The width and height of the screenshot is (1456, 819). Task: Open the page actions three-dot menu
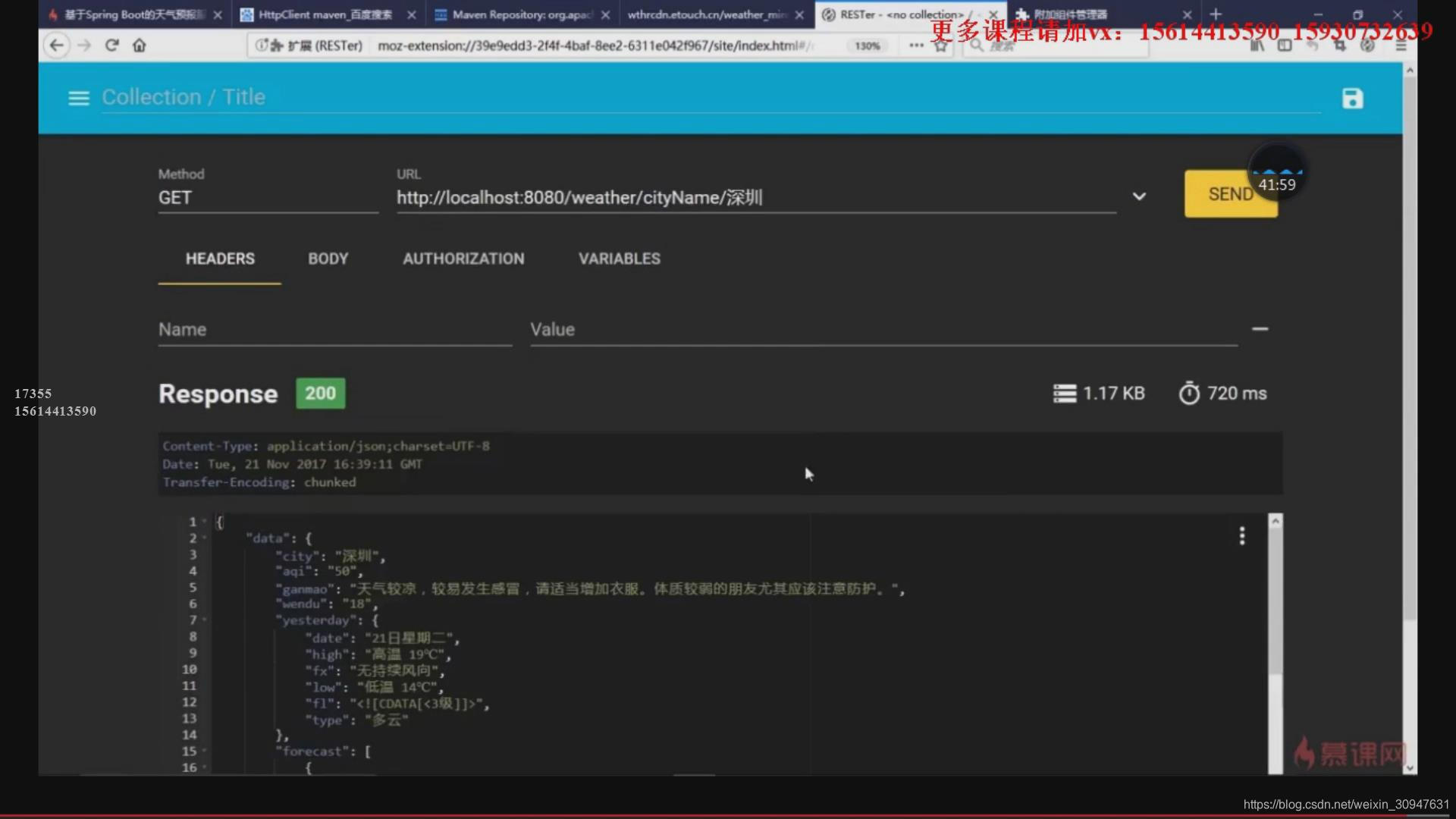point(916,45)
